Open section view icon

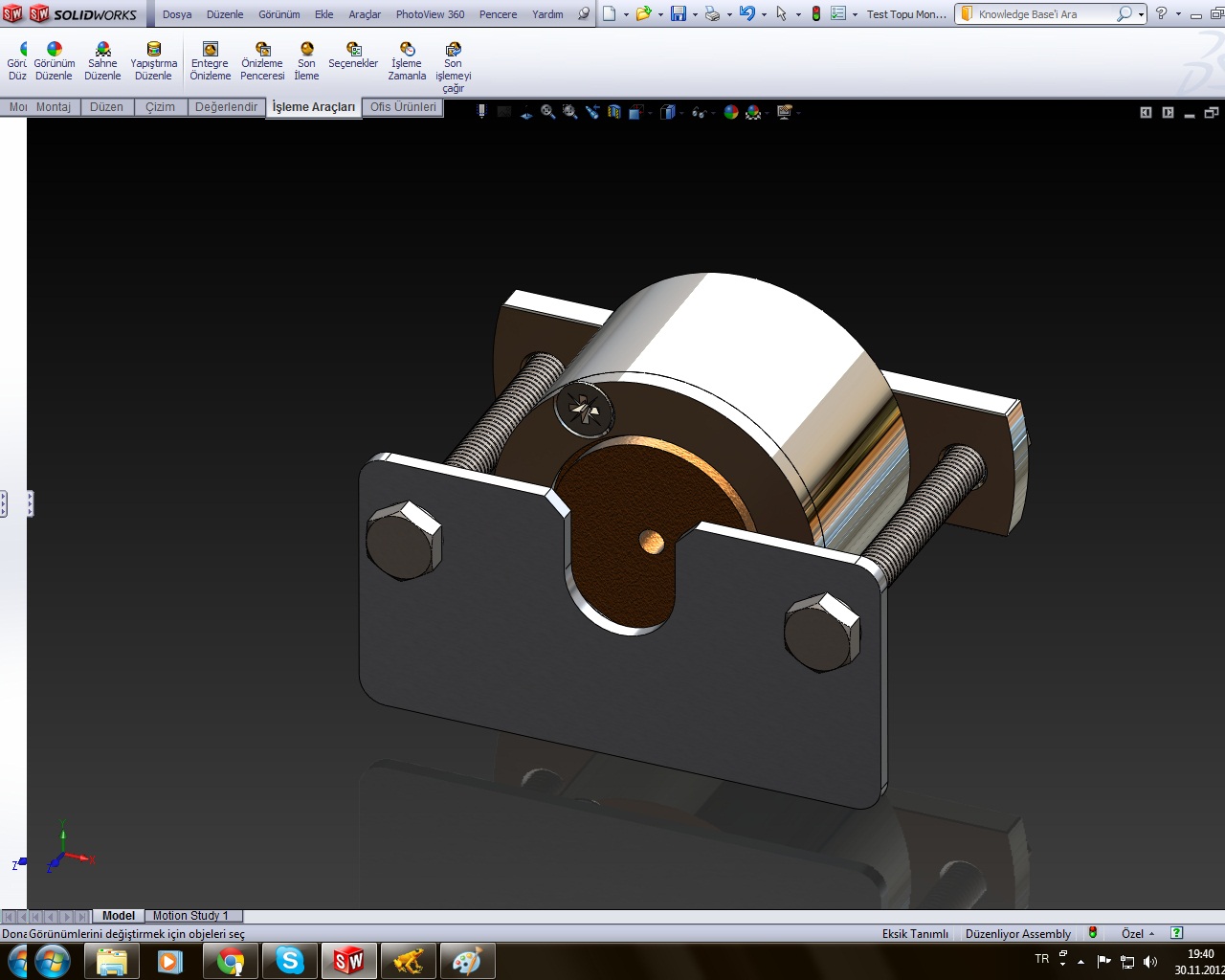click(613, 112)
